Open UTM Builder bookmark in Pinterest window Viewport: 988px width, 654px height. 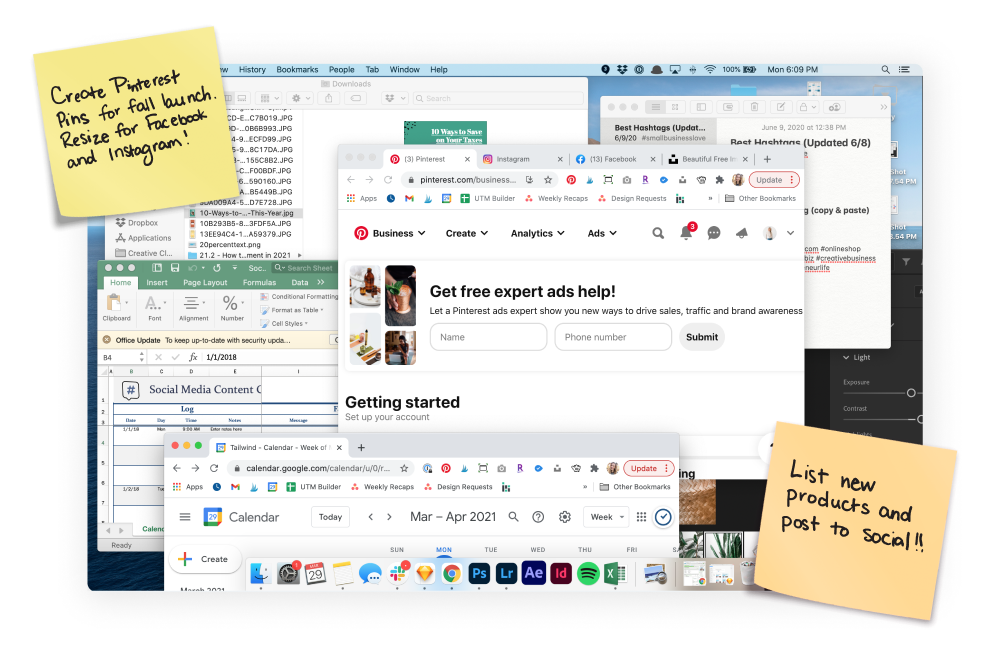click(x=488, y=198)
